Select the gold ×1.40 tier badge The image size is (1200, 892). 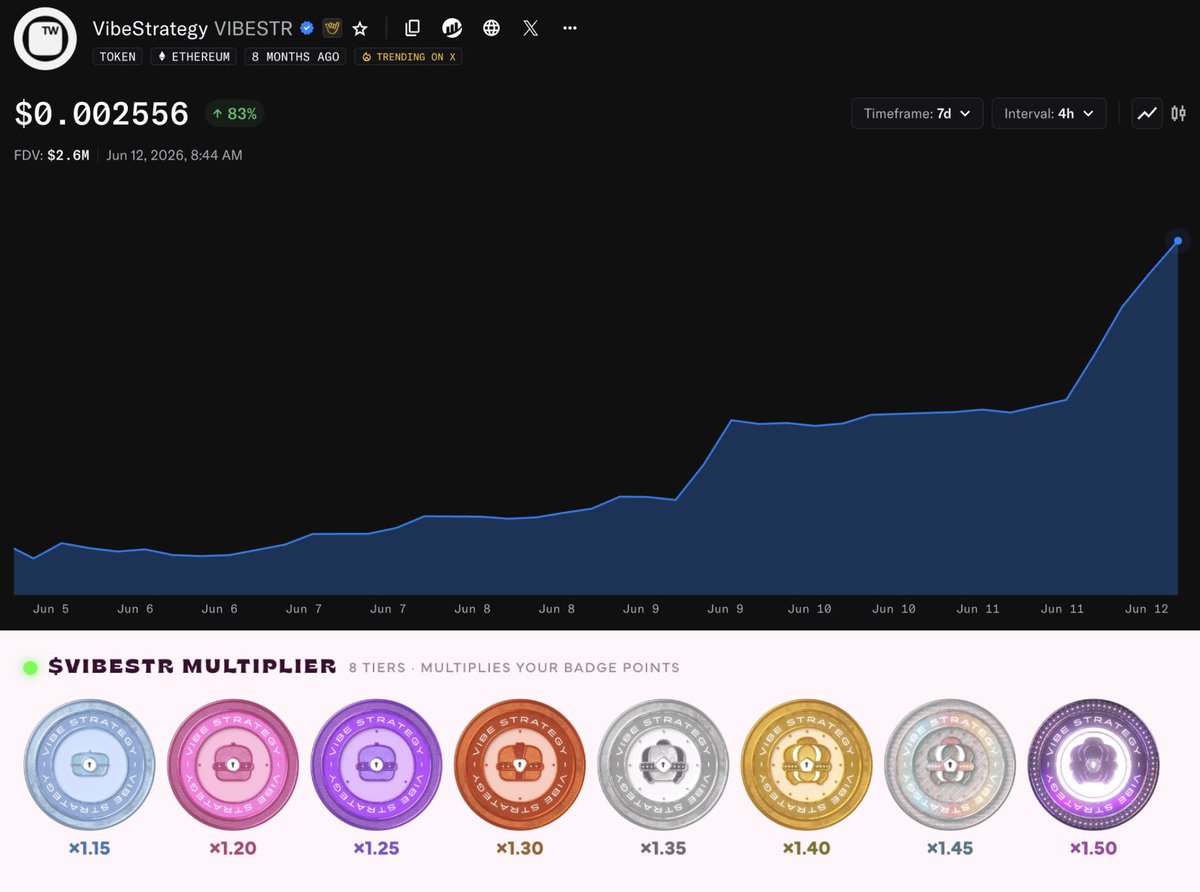807,763
